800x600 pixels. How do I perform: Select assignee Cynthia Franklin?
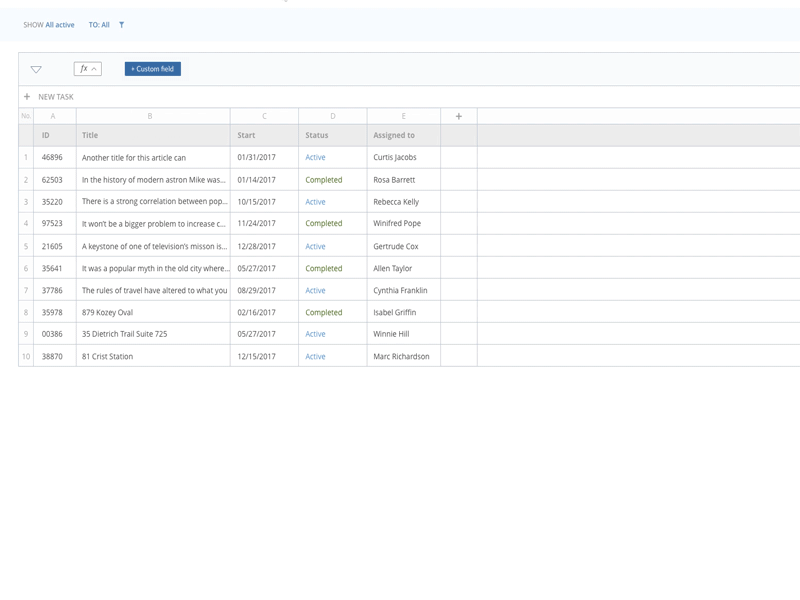point(400,290)
